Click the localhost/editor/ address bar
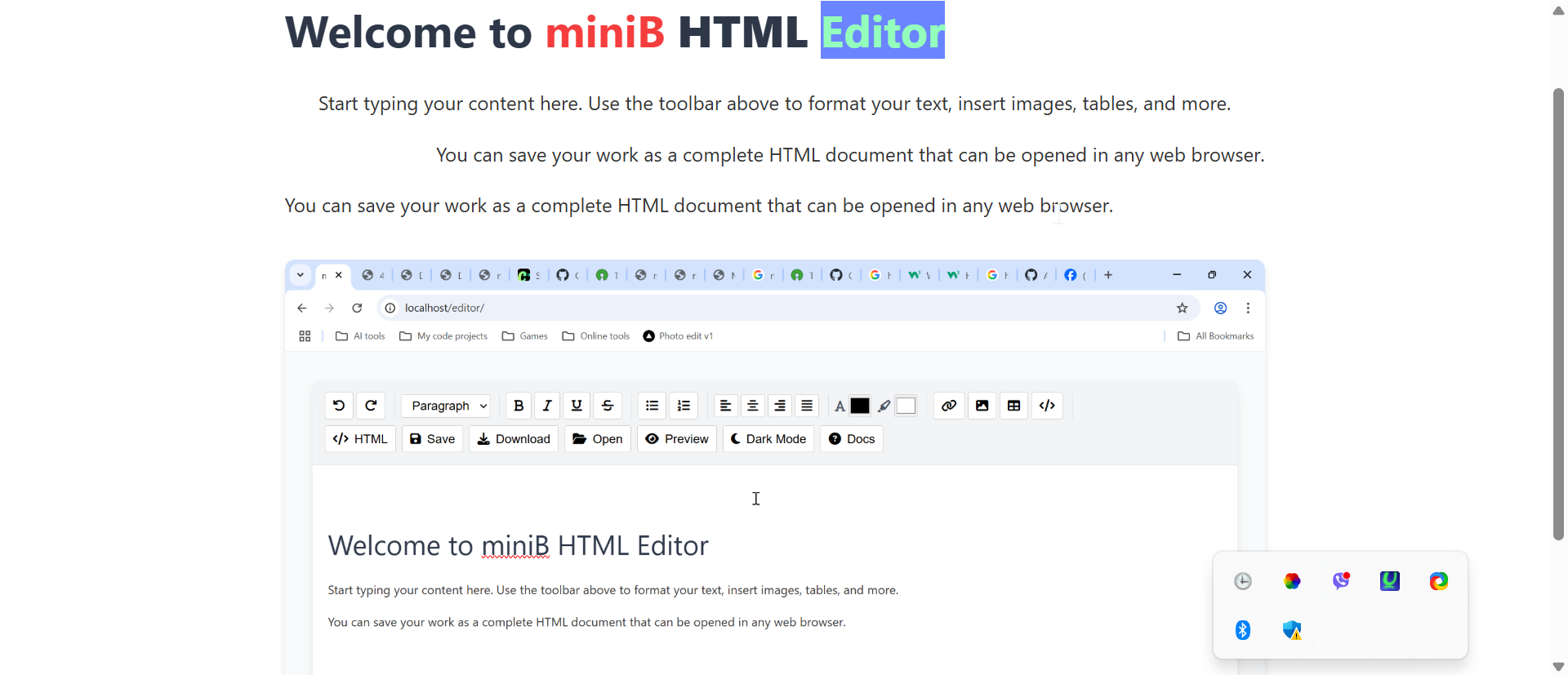Viewport: 1568px width, 675px height. coord(788,308)
